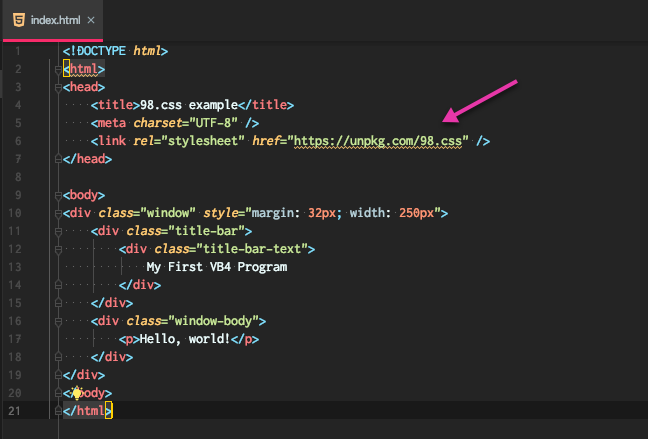Screen dimensions: 648x439
Task: Click the fold end marker on line 18
Action: click(x=58, y=357)
